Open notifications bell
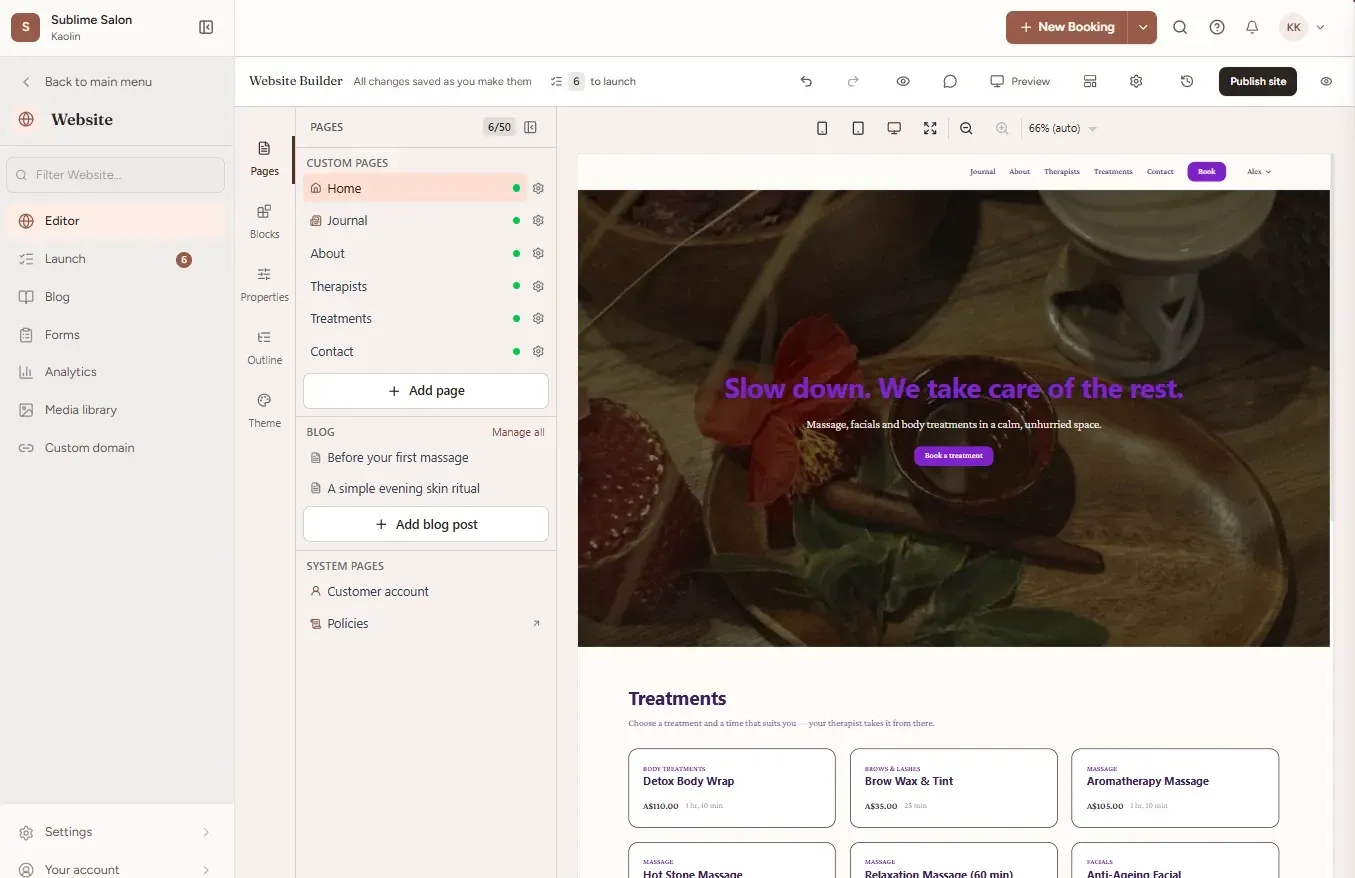This screenshot has height=878, width=1355. tap(1252, 27)
